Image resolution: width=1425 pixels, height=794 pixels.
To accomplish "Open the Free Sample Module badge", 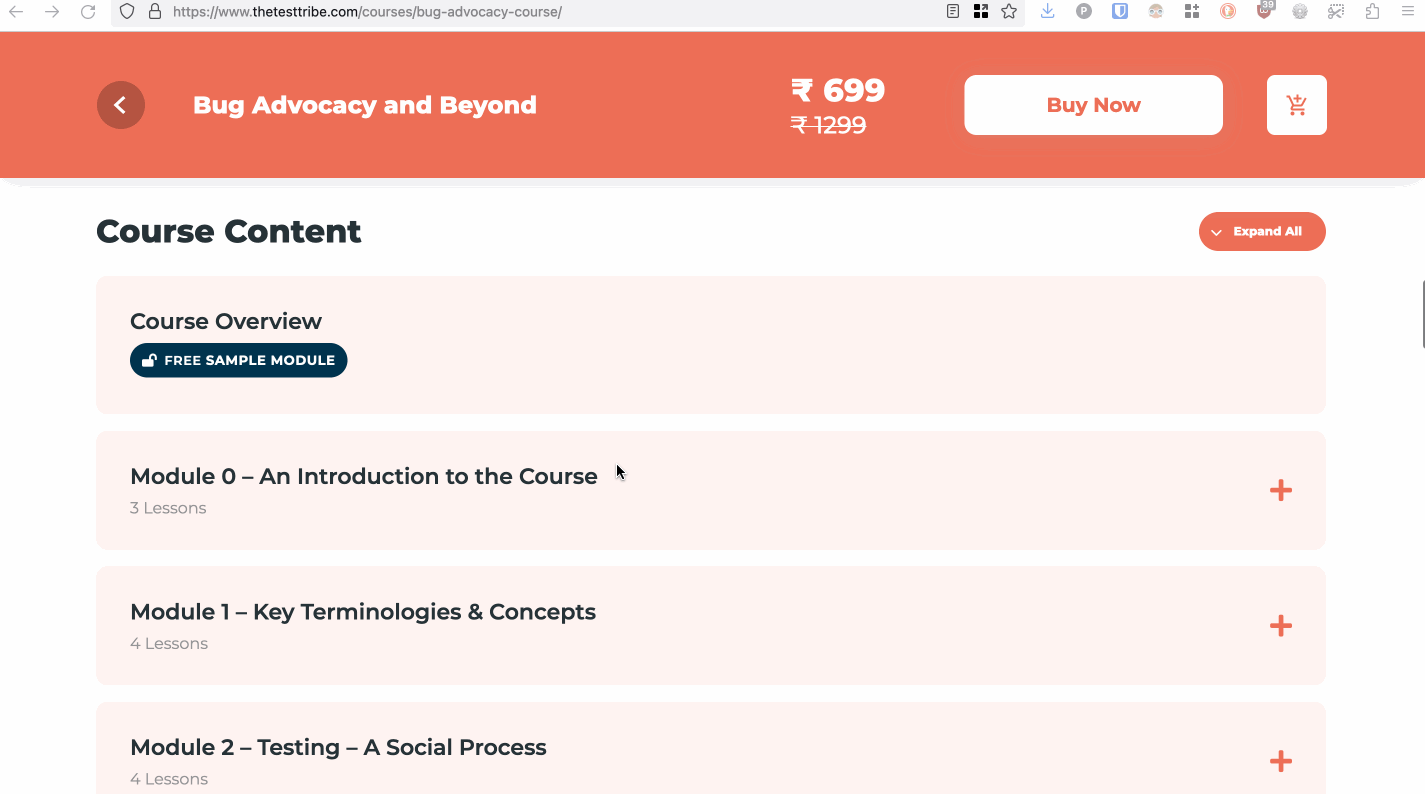I will [x=238, y=360].
